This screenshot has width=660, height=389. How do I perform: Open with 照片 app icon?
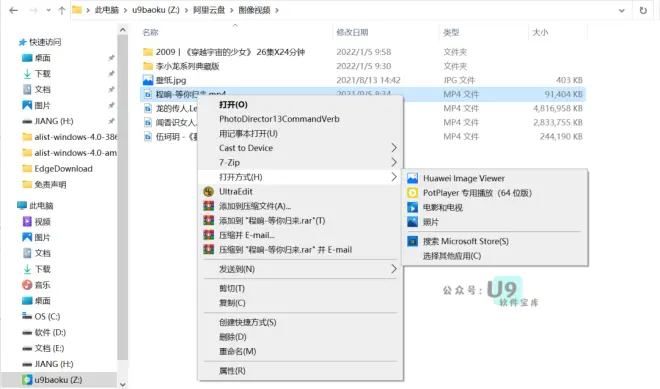pyautogui.click(x=412, y=222)
